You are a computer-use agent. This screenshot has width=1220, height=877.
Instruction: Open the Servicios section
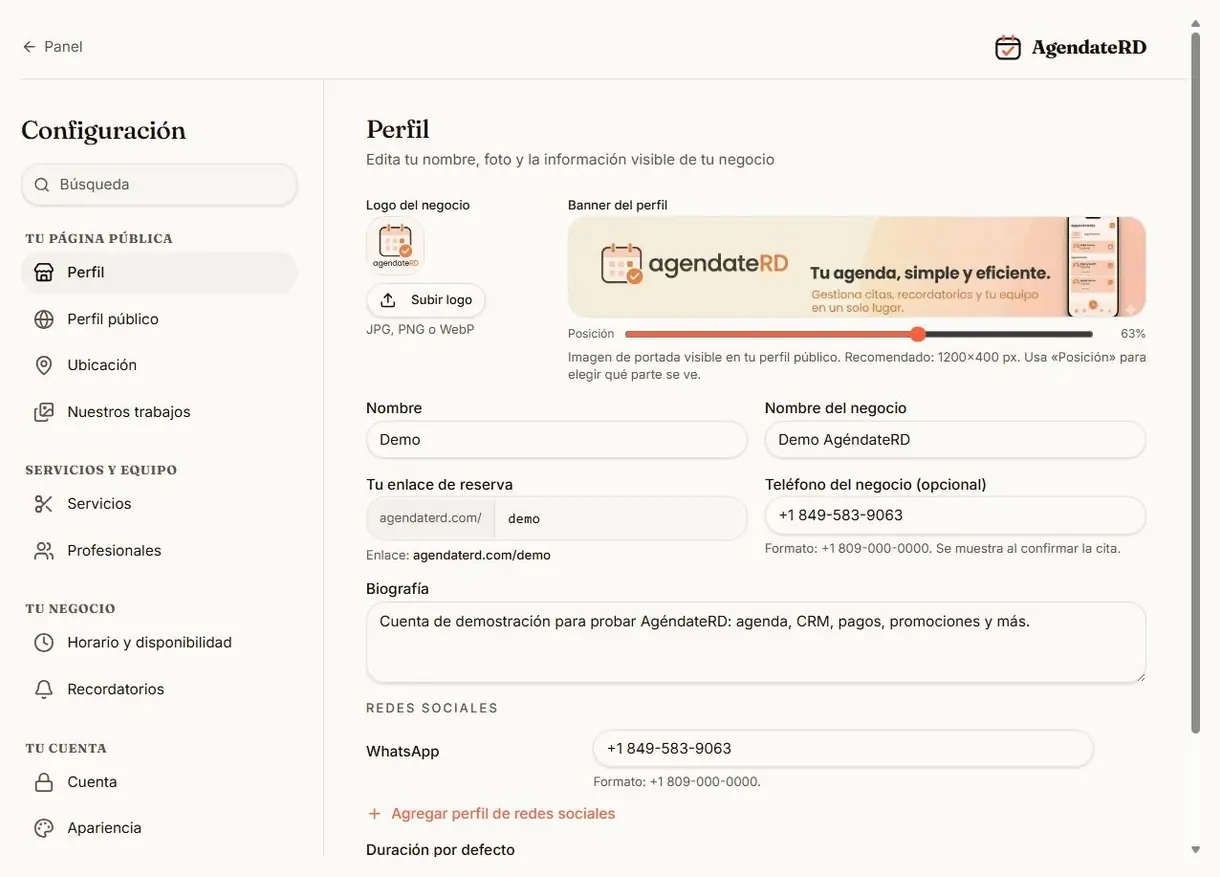click(x=159, y=504)
